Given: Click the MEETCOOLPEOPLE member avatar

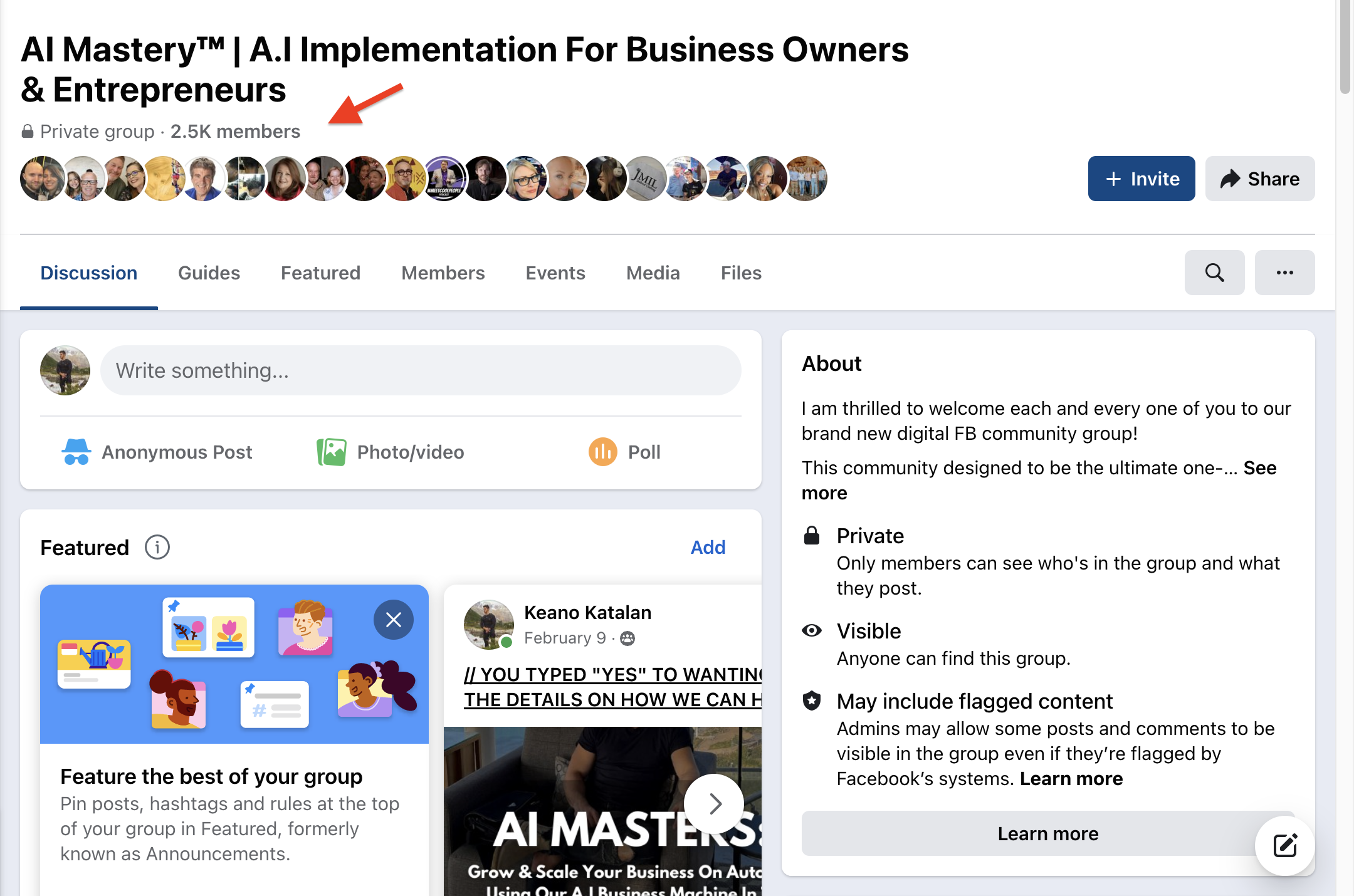Looking at the screenshot, I should tap(444, 179).
